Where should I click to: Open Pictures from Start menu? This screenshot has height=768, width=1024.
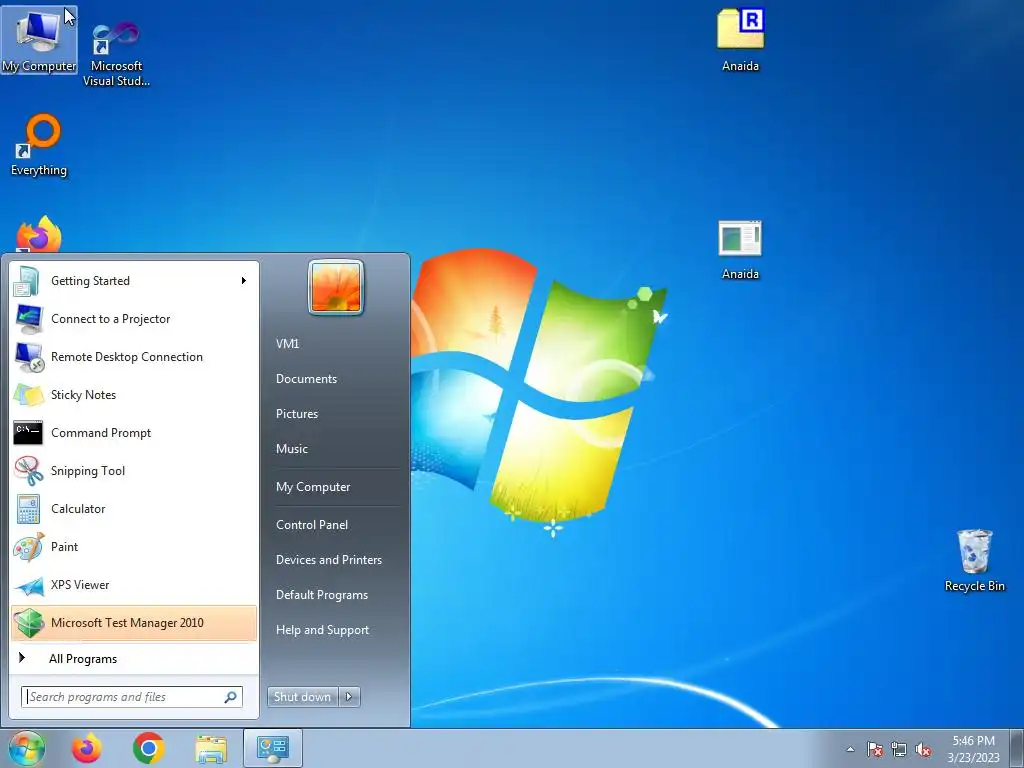point(297,414)
